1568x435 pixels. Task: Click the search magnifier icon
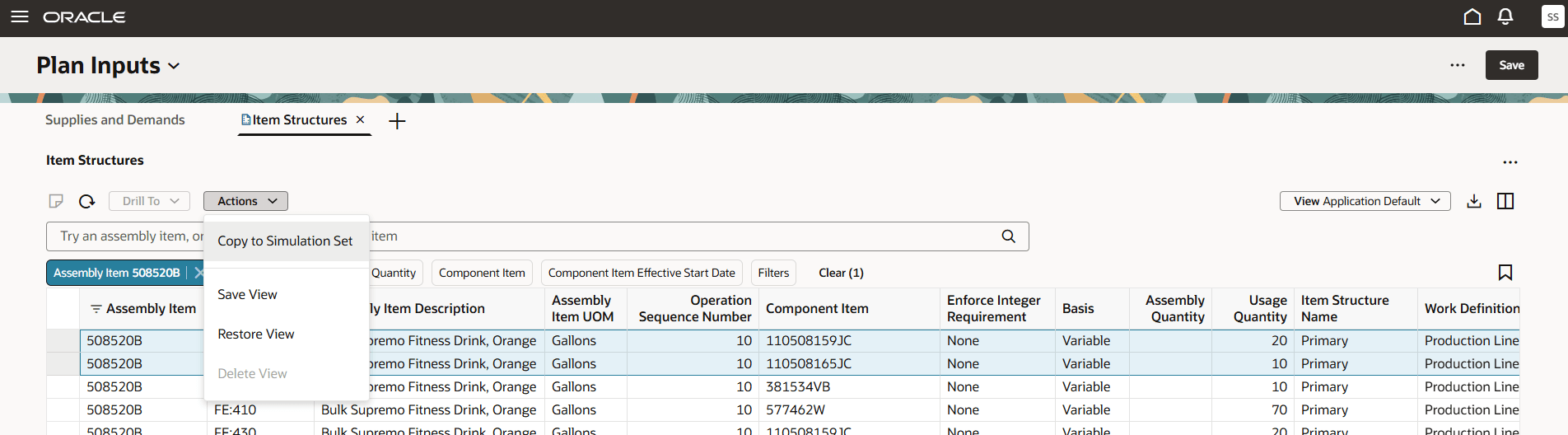[1008, 236]
